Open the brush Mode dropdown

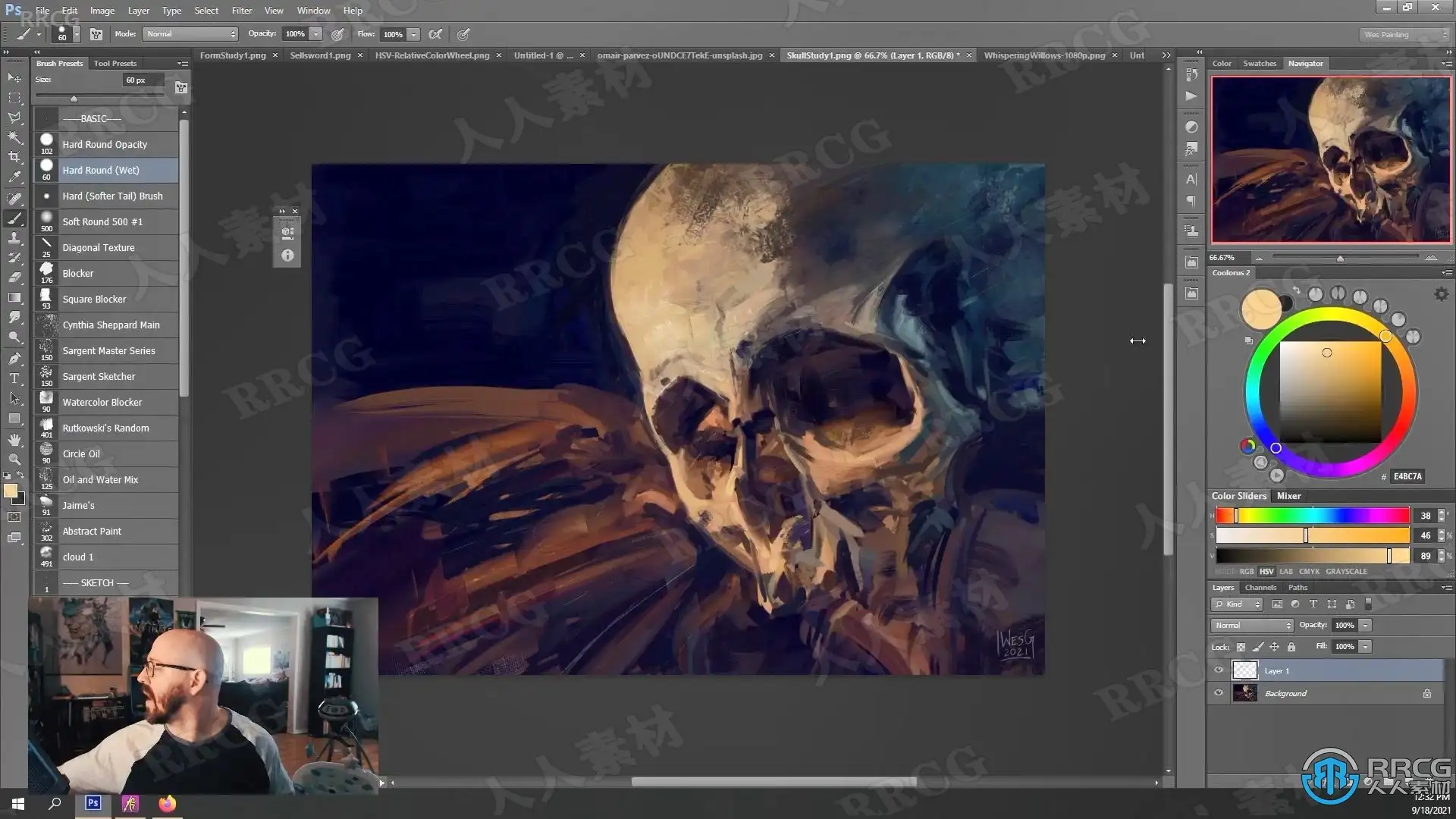(190, 34)
